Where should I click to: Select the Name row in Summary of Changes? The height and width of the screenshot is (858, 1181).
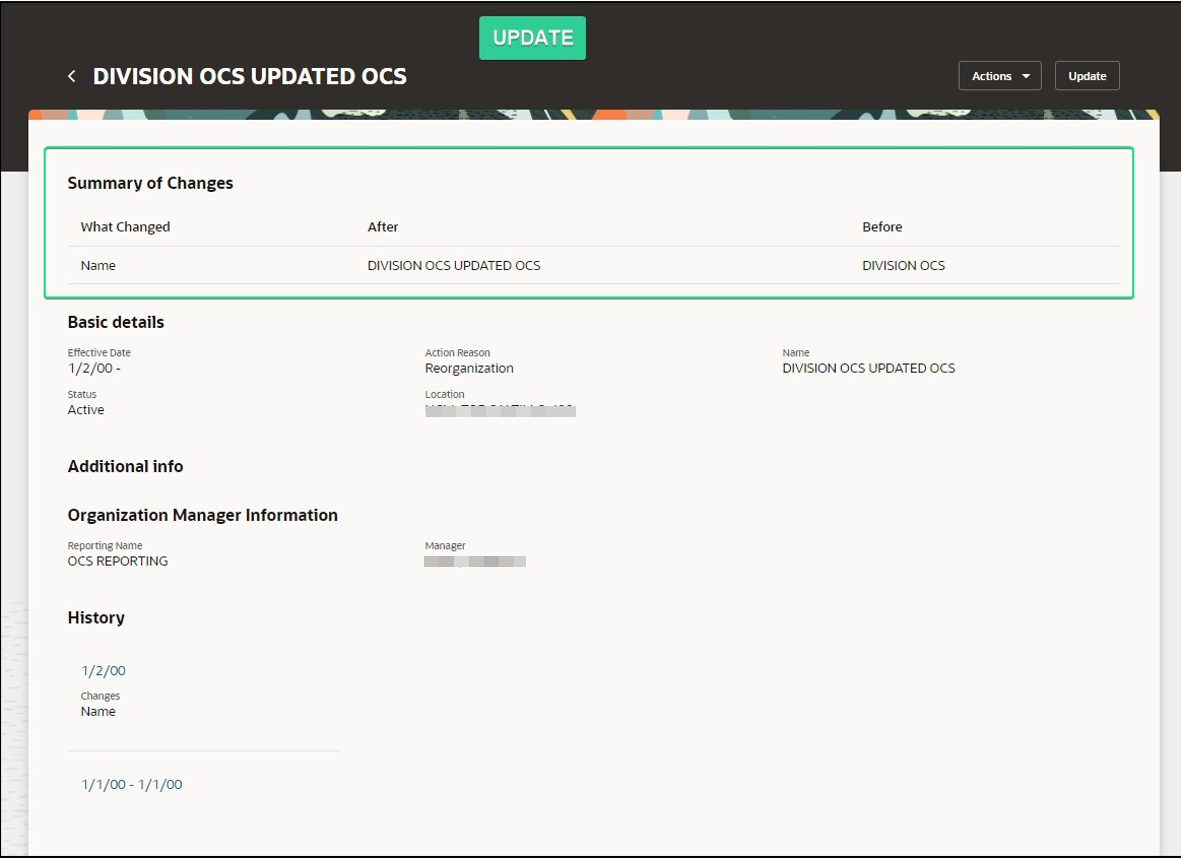tap(94, 265)
